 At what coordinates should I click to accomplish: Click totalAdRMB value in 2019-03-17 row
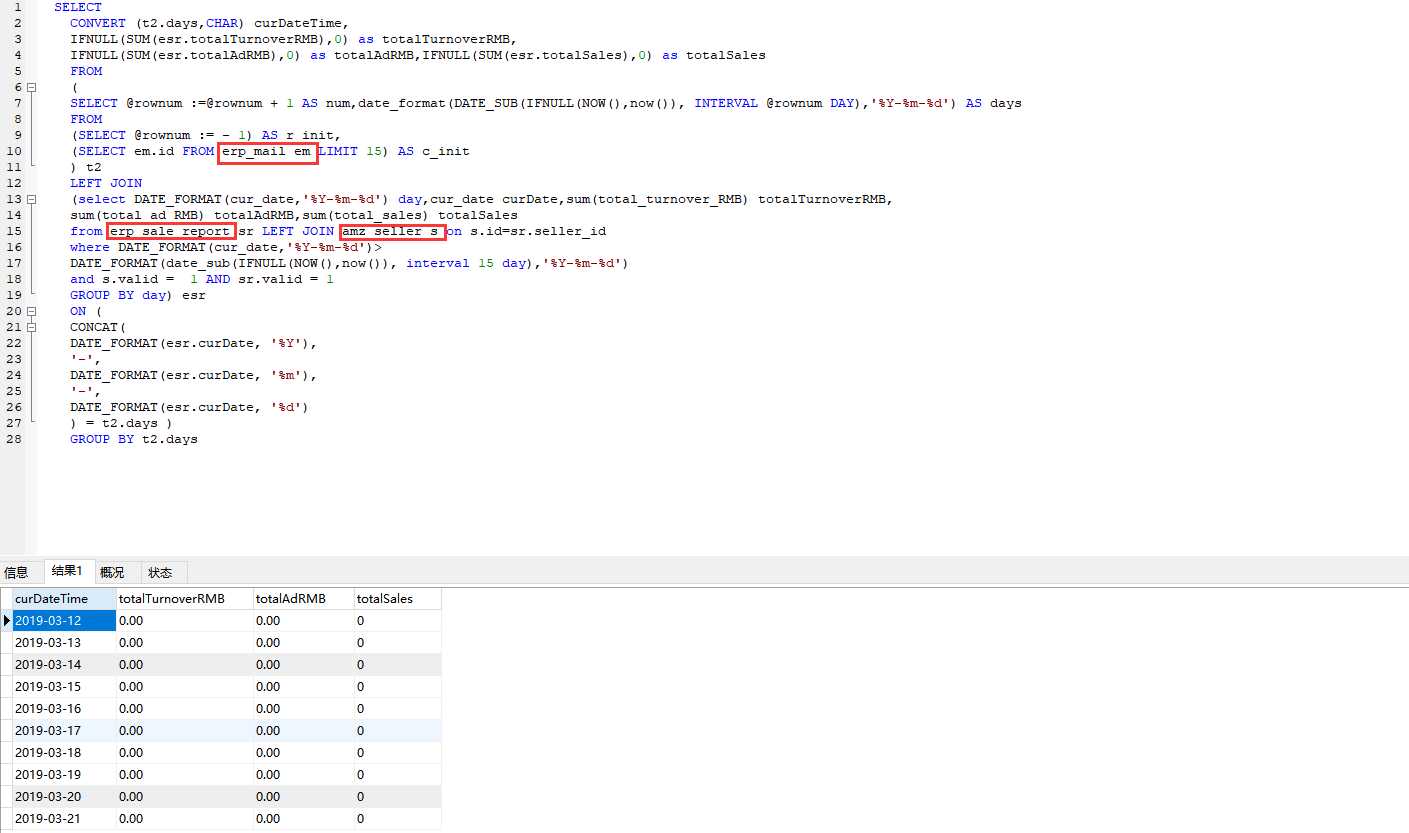(304, 731)
